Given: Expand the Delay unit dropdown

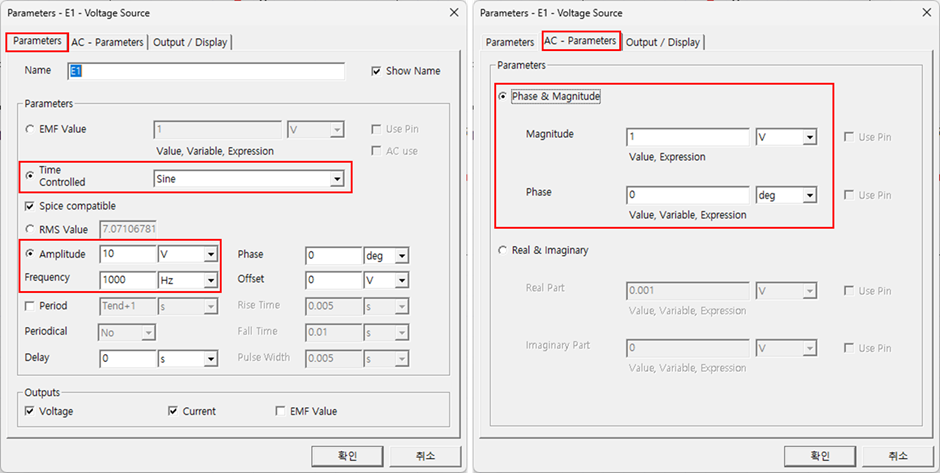Looking at the screenshot, I should pyautogui.click(x=210, y=358).
